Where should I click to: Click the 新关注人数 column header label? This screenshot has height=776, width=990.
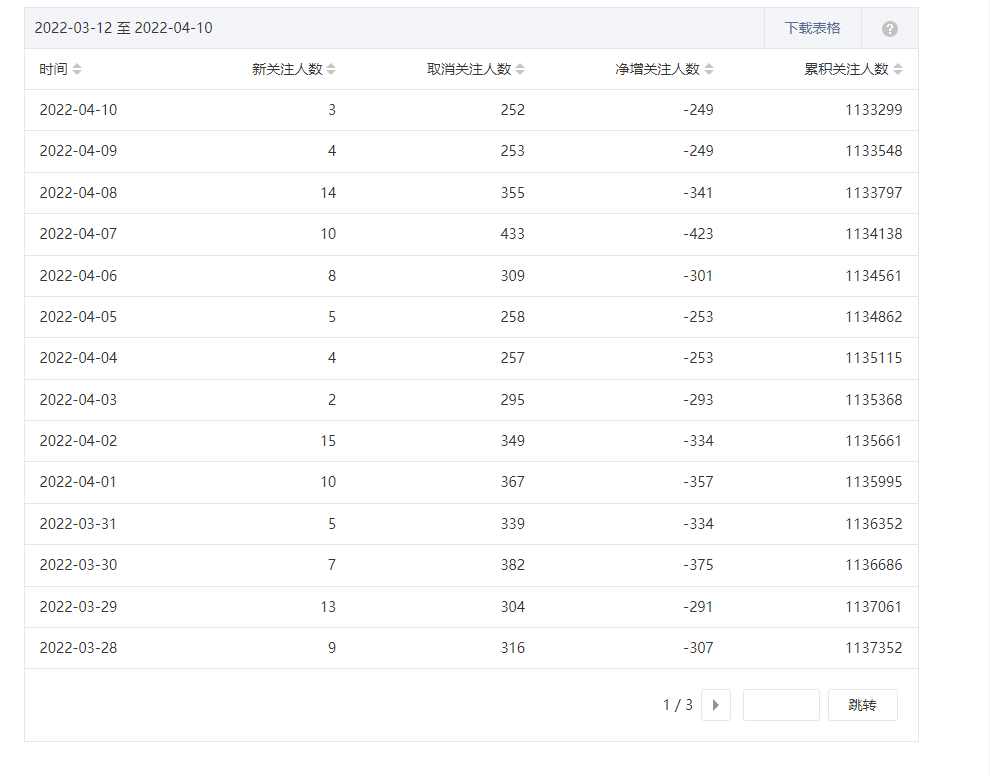pos(287,70)
